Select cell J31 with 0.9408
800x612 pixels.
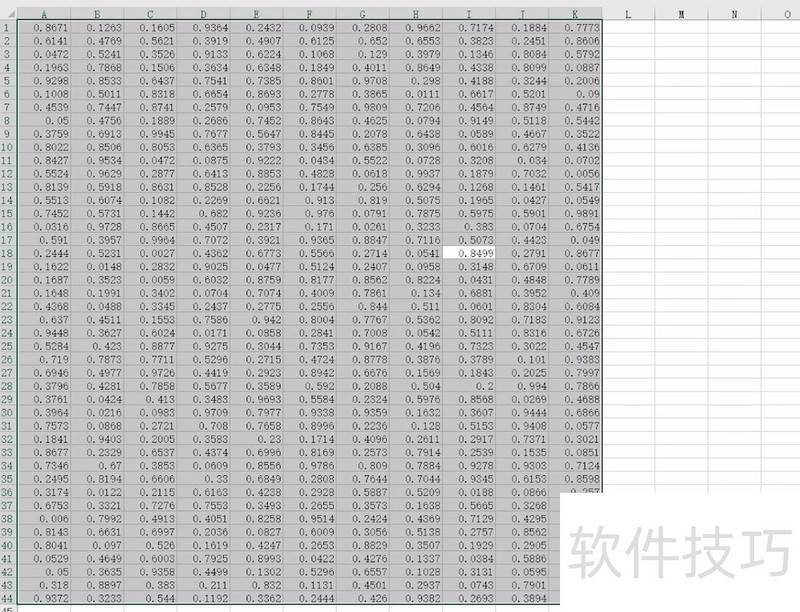coord(521,426)
